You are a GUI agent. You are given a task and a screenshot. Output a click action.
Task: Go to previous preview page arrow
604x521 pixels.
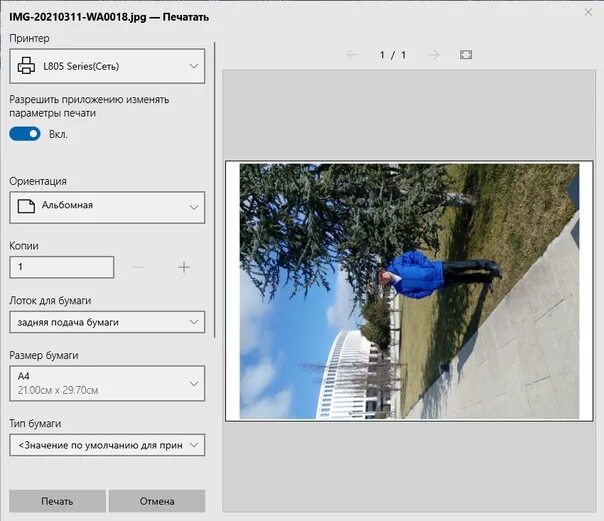click(x=352, y=55)
